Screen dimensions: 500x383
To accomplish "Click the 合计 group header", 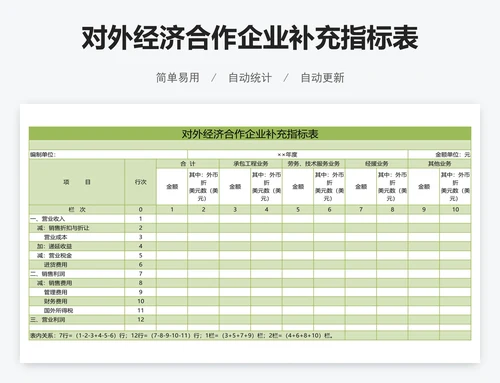I will click(x=188, y=164).
